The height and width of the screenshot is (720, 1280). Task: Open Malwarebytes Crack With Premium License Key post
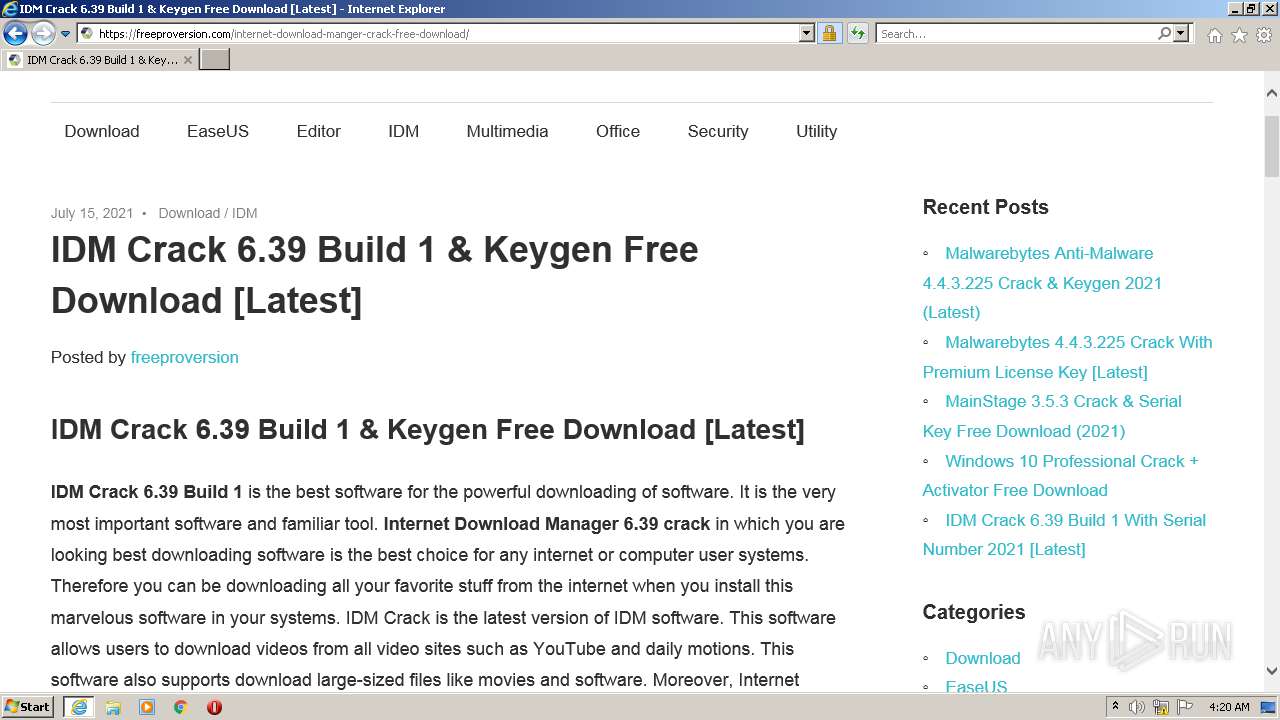pos(1067,357)
